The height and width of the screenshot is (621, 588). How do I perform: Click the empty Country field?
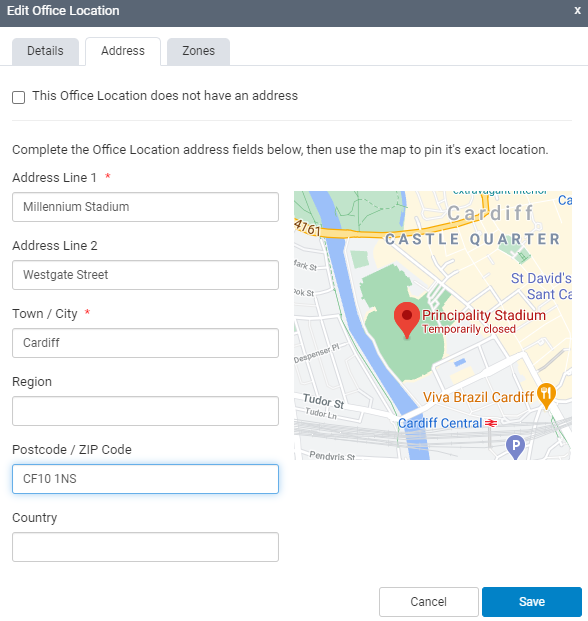tap(145, 547)
